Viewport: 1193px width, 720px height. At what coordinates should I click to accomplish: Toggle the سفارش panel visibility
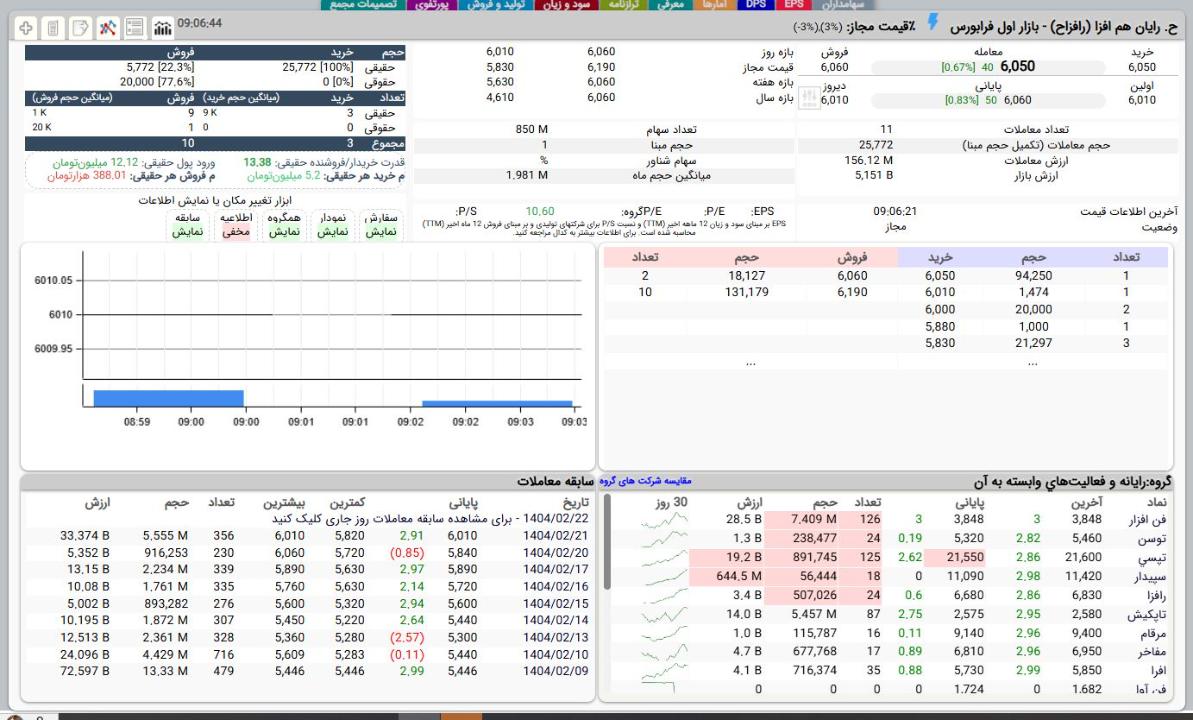tap(381, 231)
